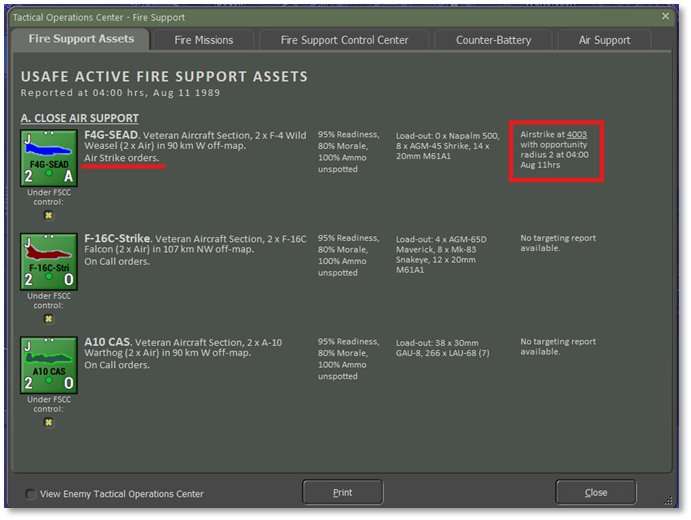Select the A10 CAS unit counter icon
The image size is (691, 520).
tap(48, 364)
